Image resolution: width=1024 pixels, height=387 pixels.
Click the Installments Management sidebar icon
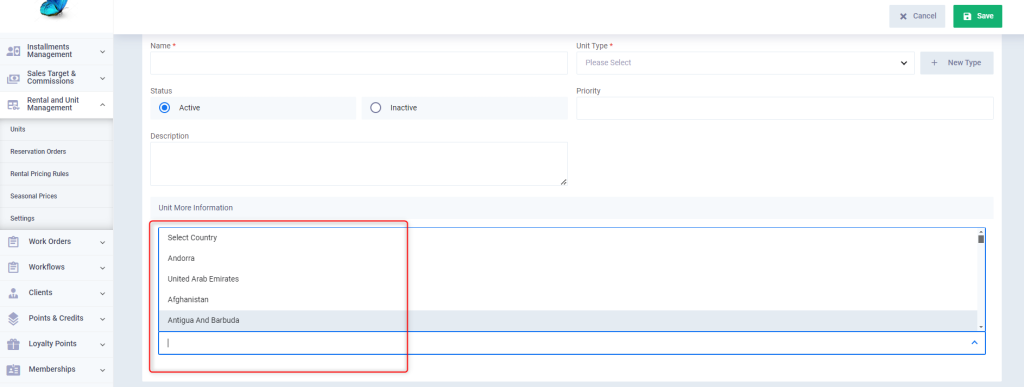click(x=13, y=51)
